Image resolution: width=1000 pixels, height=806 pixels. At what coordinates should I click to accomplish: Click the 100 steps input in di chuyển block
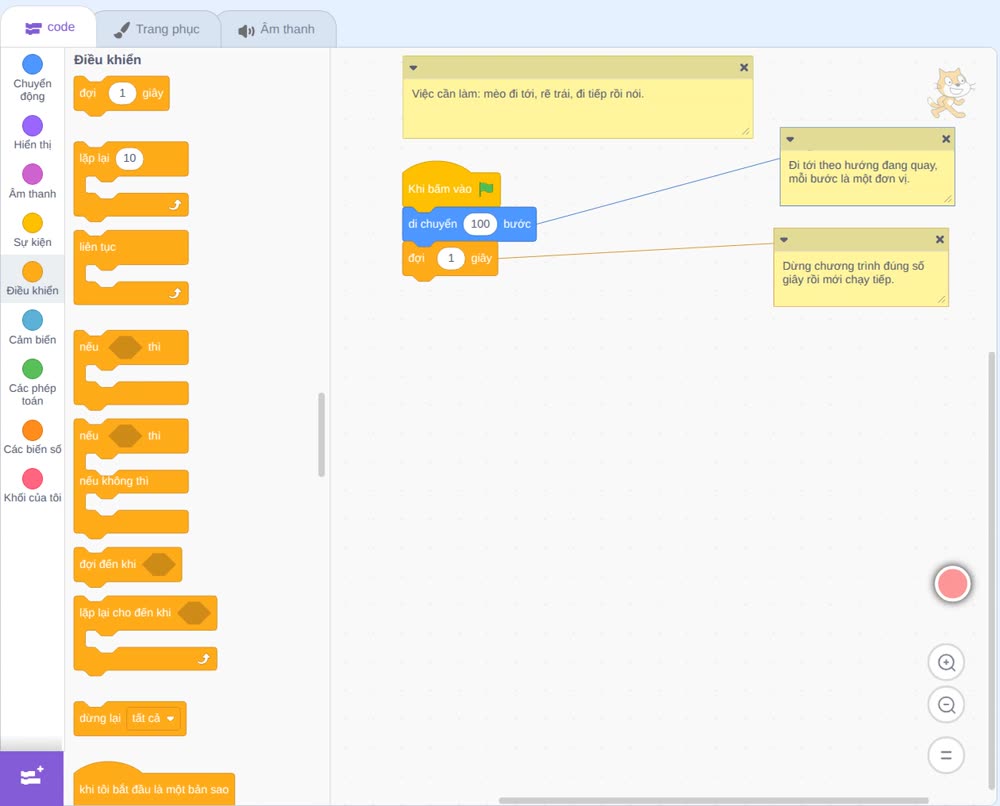tap(480, 224)
